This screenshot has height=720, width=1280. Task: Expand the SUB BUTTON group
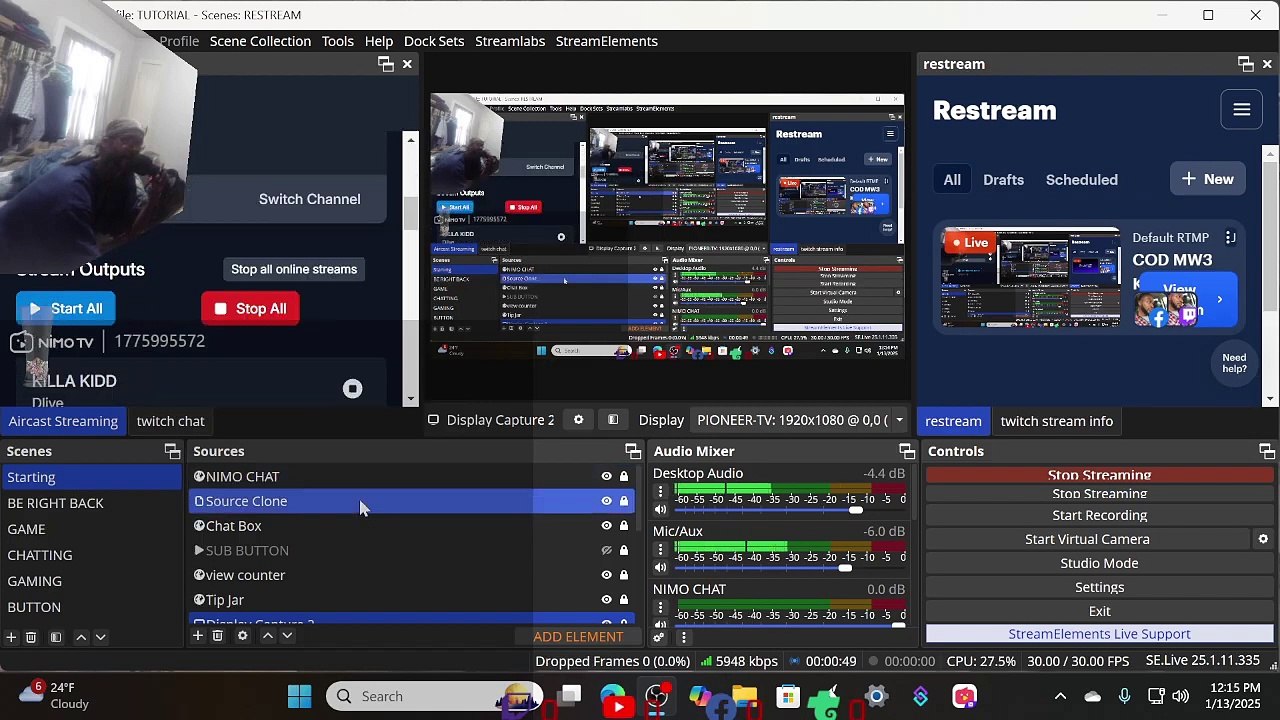tap(199, 550)
